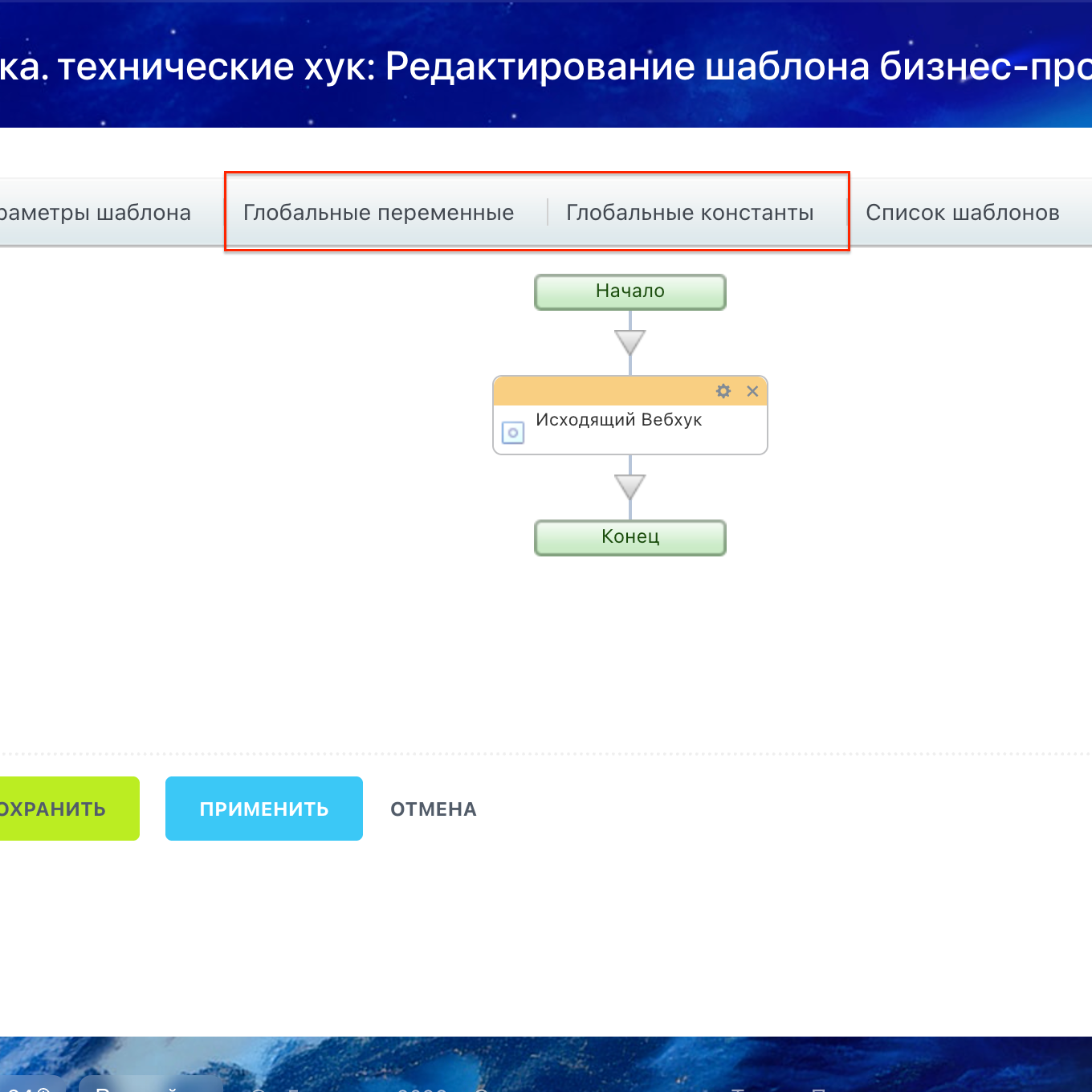
Task: Click the webhook activity type icon
Action: tap(513, 433)
